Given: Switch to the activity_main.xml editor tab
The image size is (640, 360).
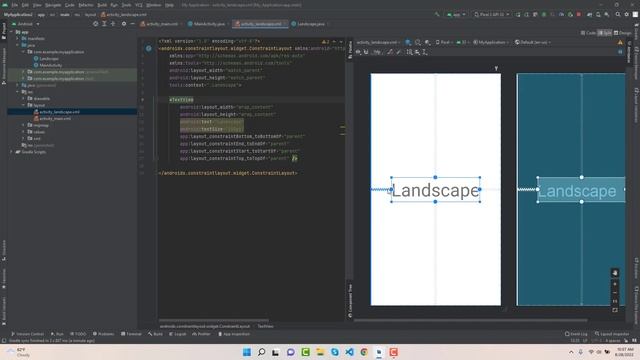Looking at the screenshot, I should [159, 24].
